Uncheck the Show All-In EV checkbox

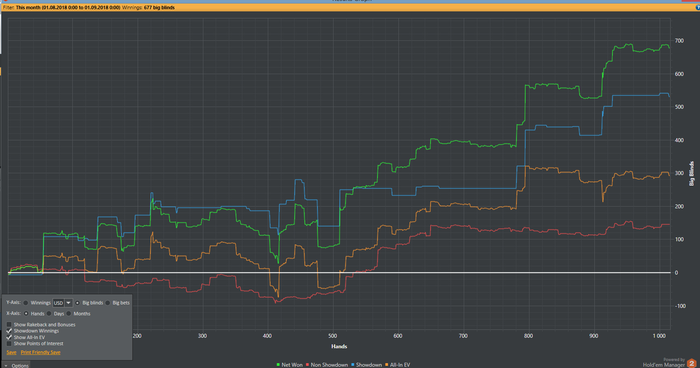(9, 337)
